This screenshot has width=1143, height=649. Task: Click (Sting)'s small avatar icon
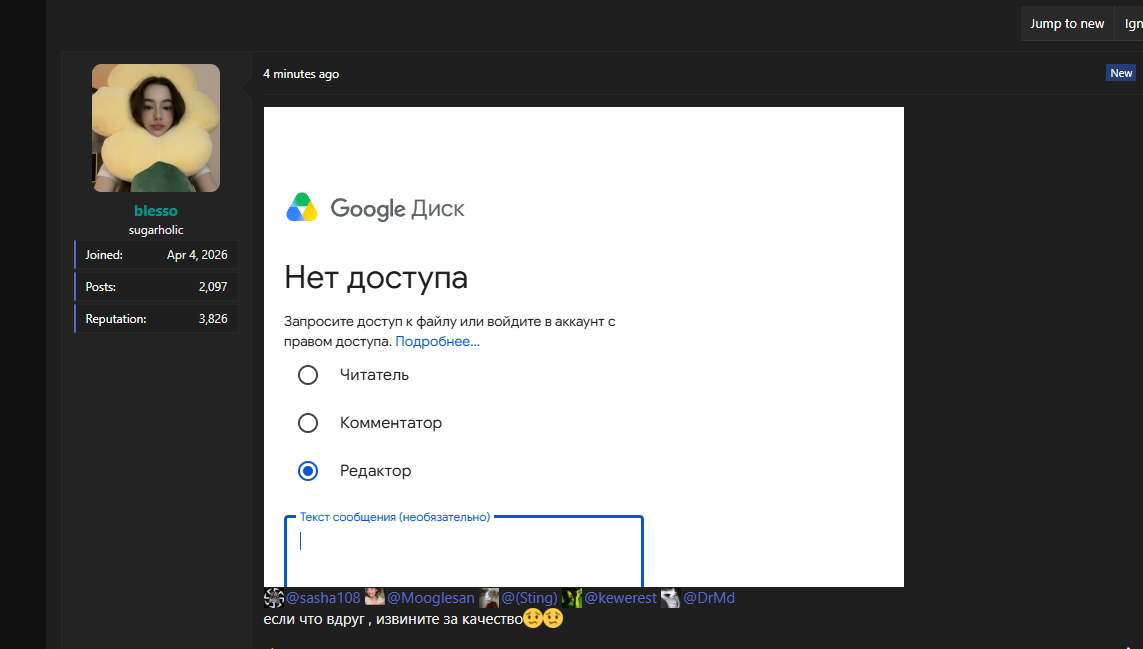click(489, 598)
